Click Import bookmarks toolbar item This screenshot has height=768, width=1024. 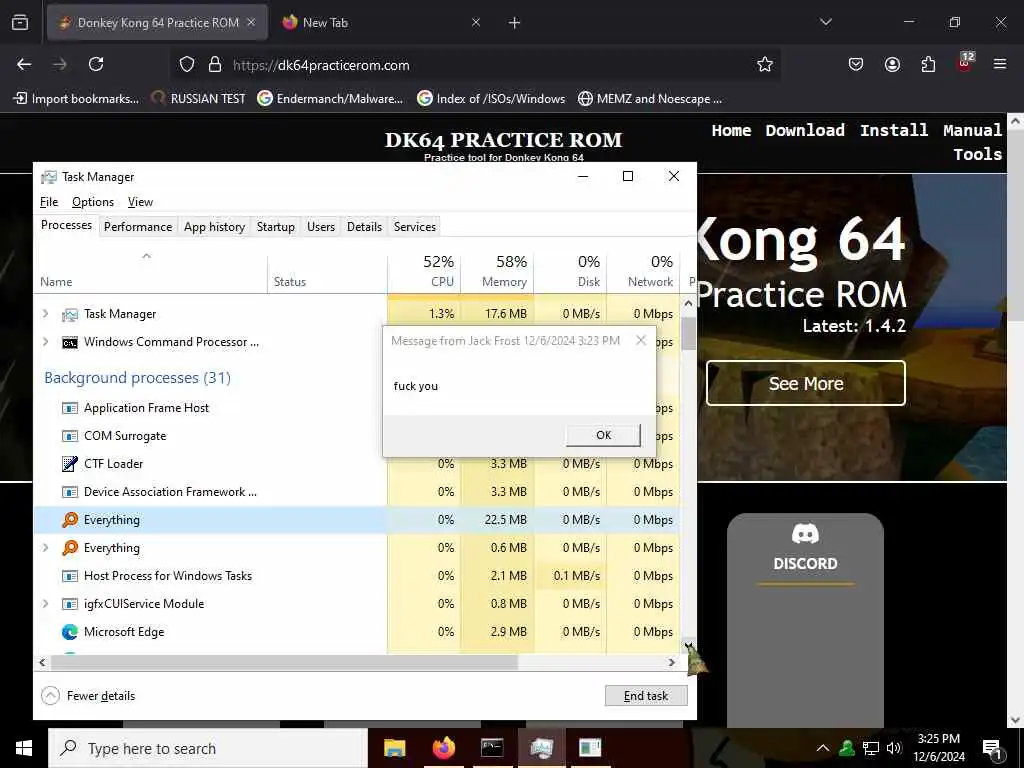point(76,99)
